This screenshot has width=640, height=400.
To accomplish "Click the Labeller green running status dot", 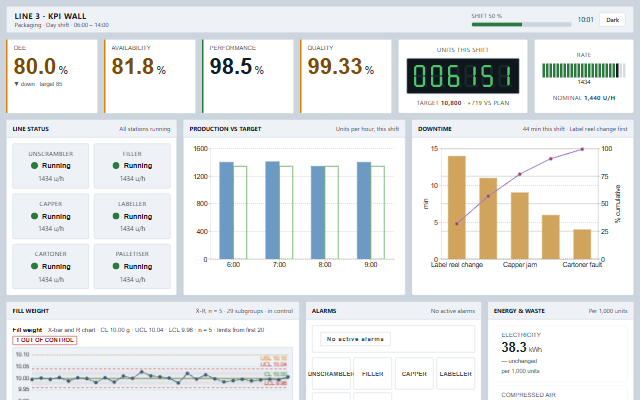I will tap(116, 216).
